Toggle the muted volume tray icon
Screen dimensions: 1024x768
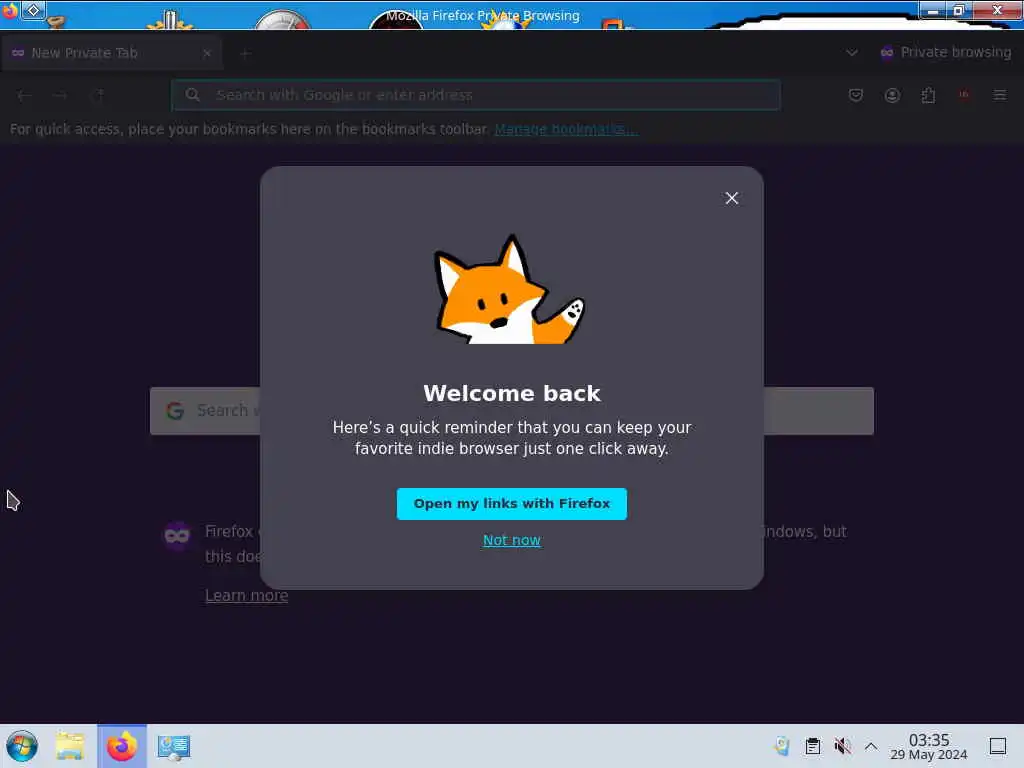coord(842,746)
